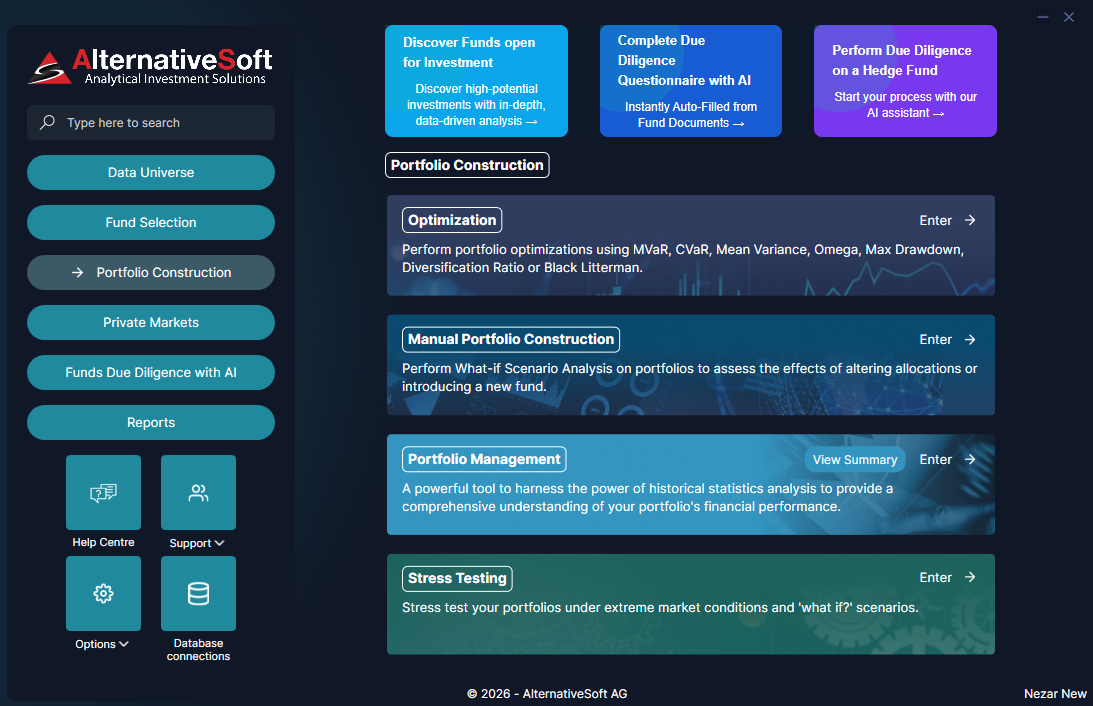Open the Options gear icon tile

pos(103,593)
